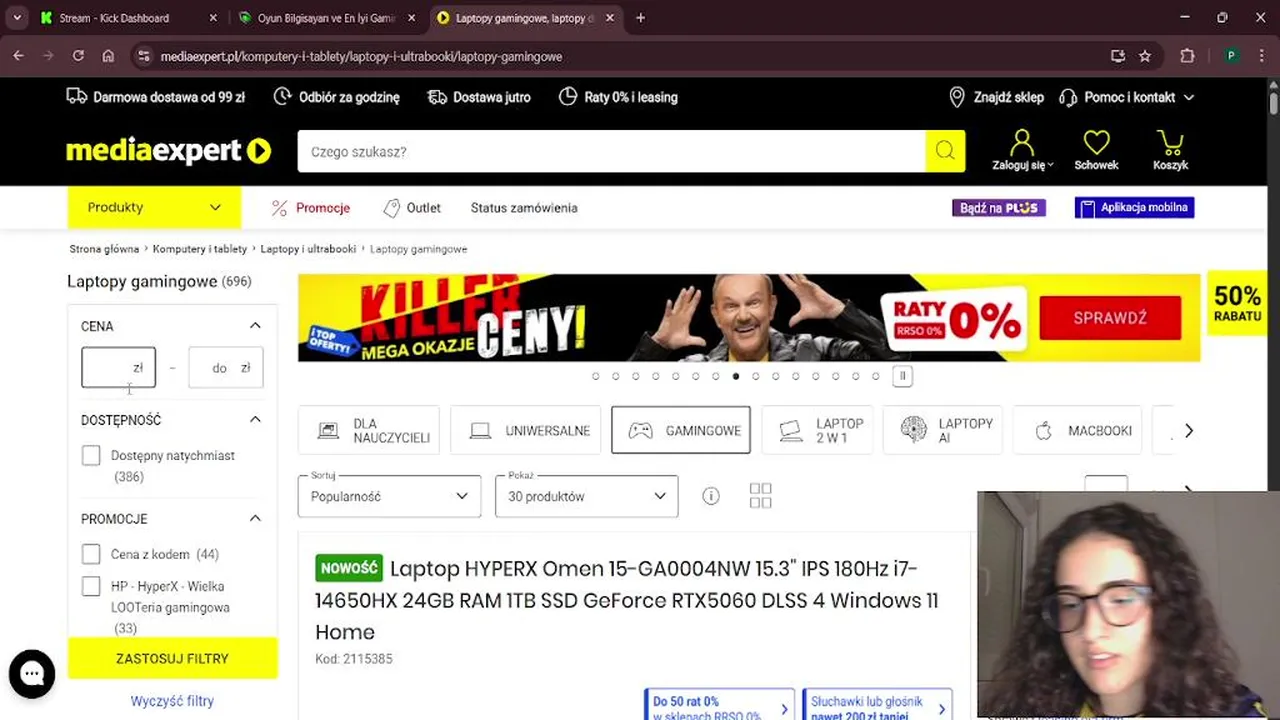Click ZASTOSUJ FILTRY button
The width and height of the screenshot is (1280, 720).
coord(172,659)
